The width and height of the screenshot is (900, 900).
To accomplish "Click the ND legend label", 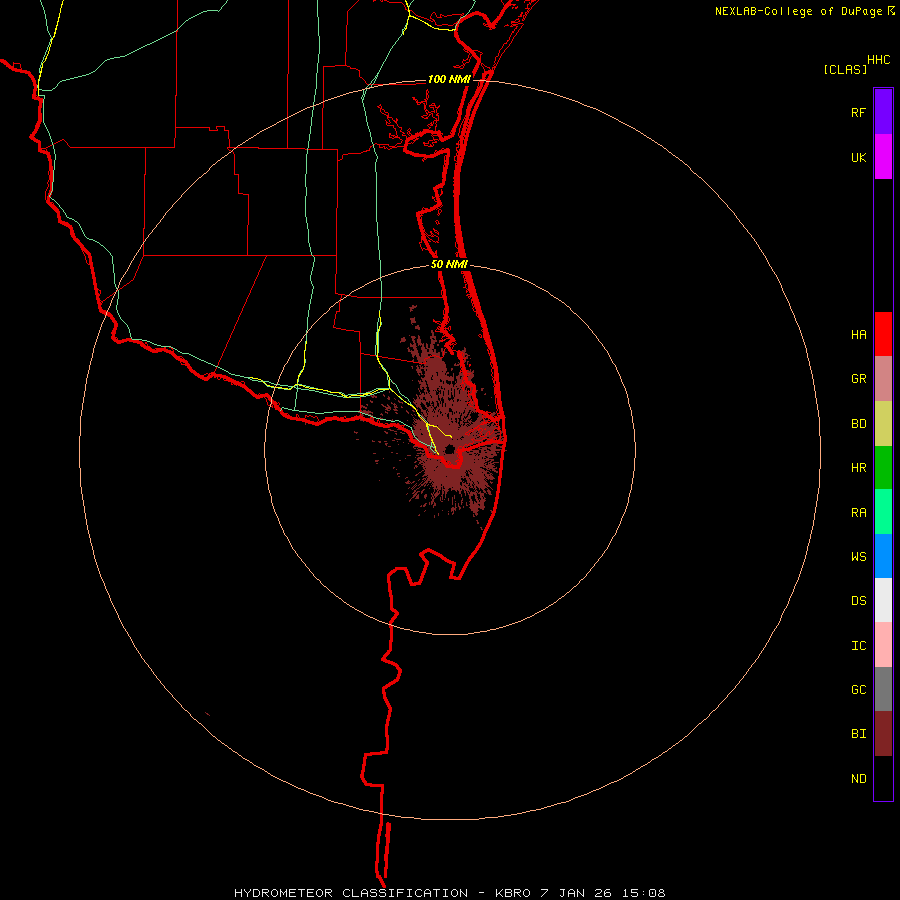I will pyautogui.click(x=858, y=779).
